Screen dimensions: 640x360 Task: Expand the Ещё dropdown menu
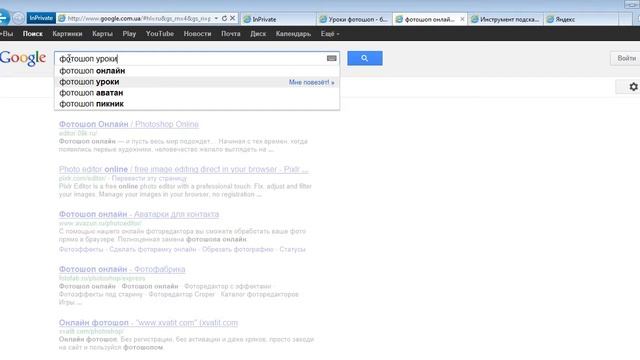coord(330,34)
